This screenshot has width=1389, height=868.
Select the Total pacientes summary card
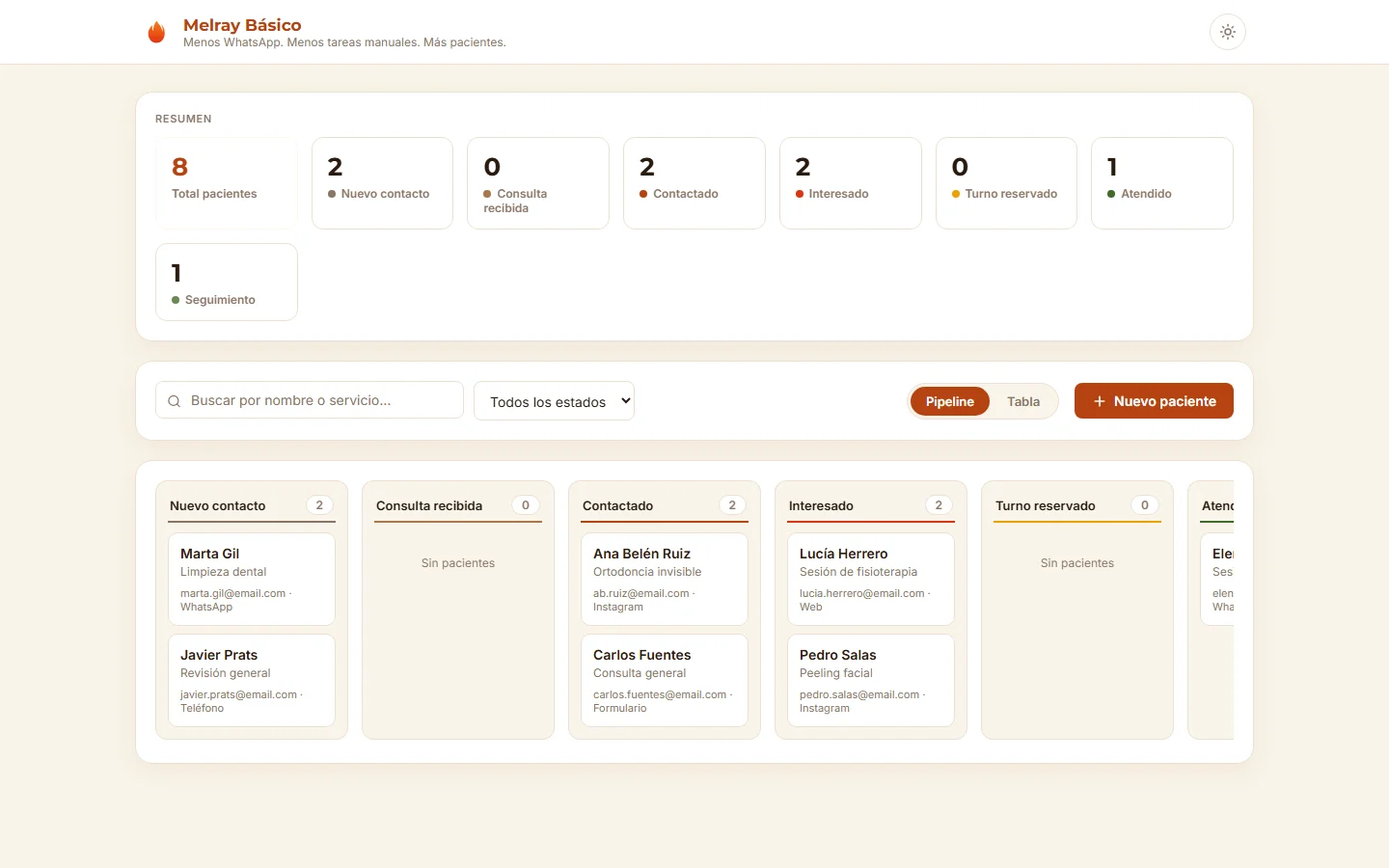click(x=227, y=183)
